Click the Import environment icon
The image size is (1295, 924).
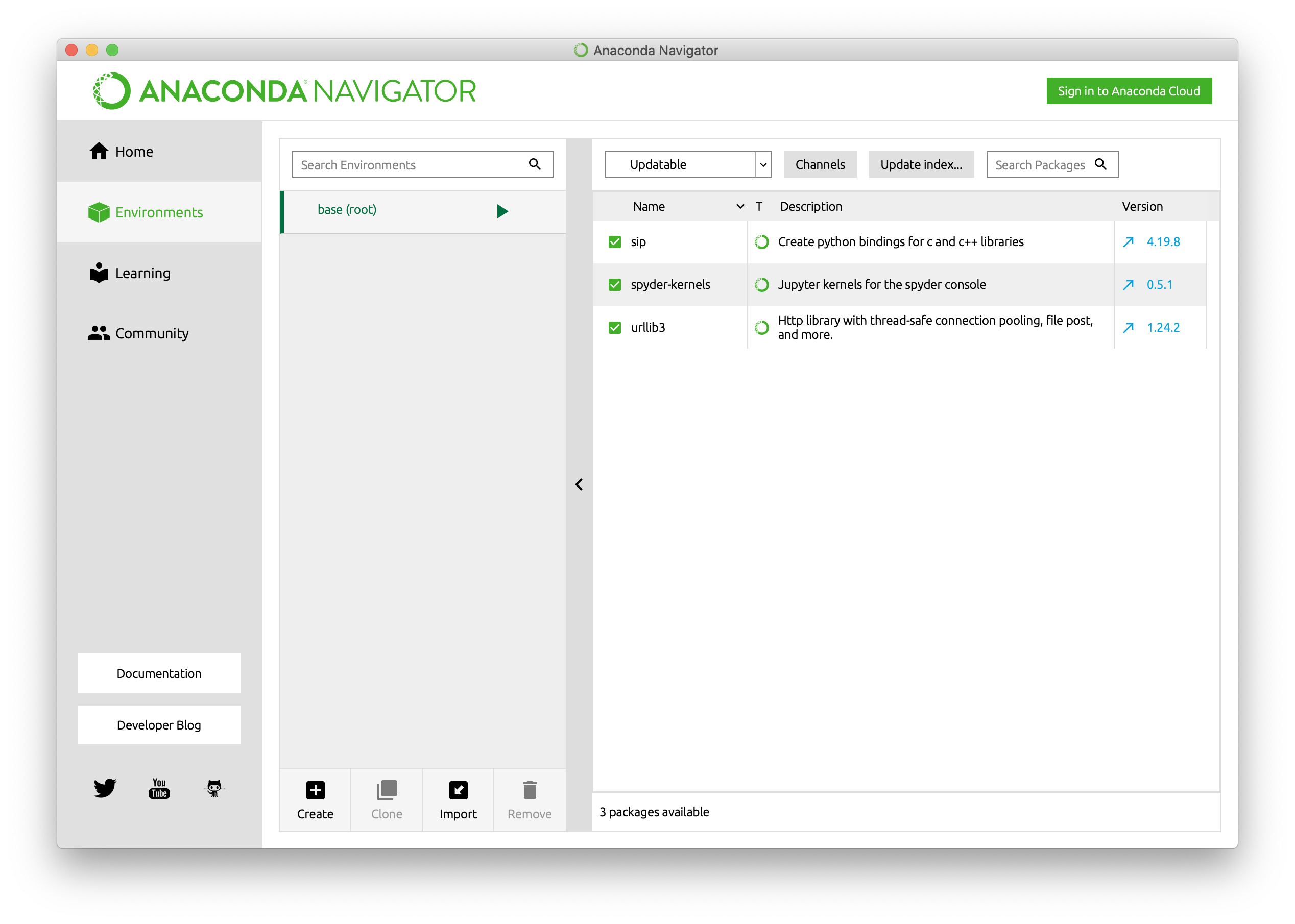point(458,790)
